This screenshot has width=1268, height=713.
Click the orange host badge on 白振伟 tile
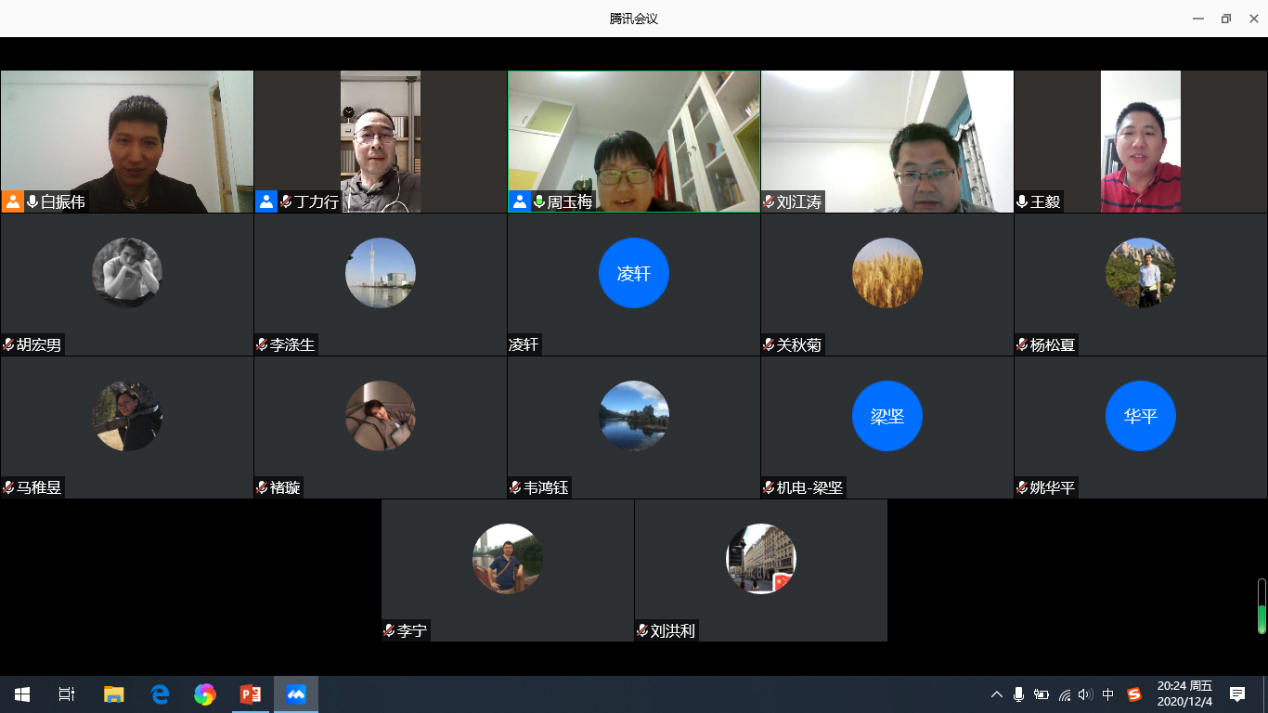(12, 202)
